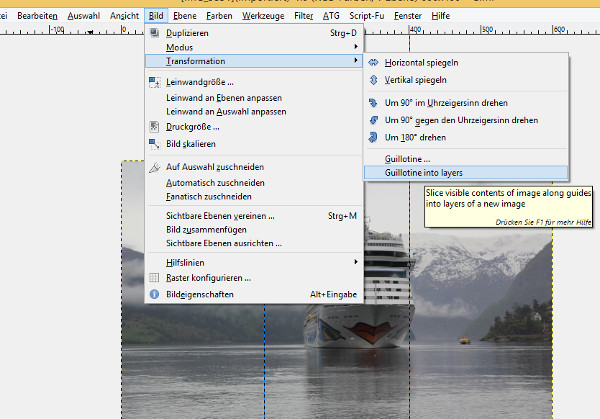Click the Bild skalieren scale icon

[154, 144]
